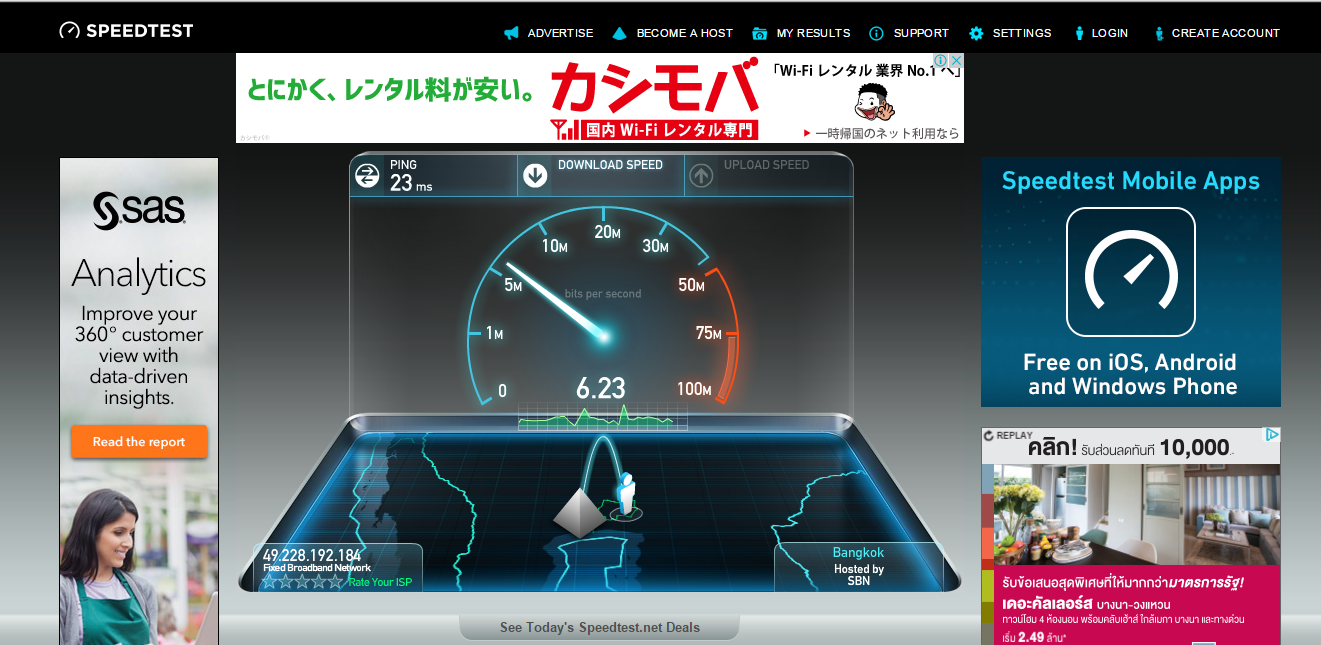Click the My Results camera-like icon
This screenshot has width=1321, height=645.
(759, 33)
